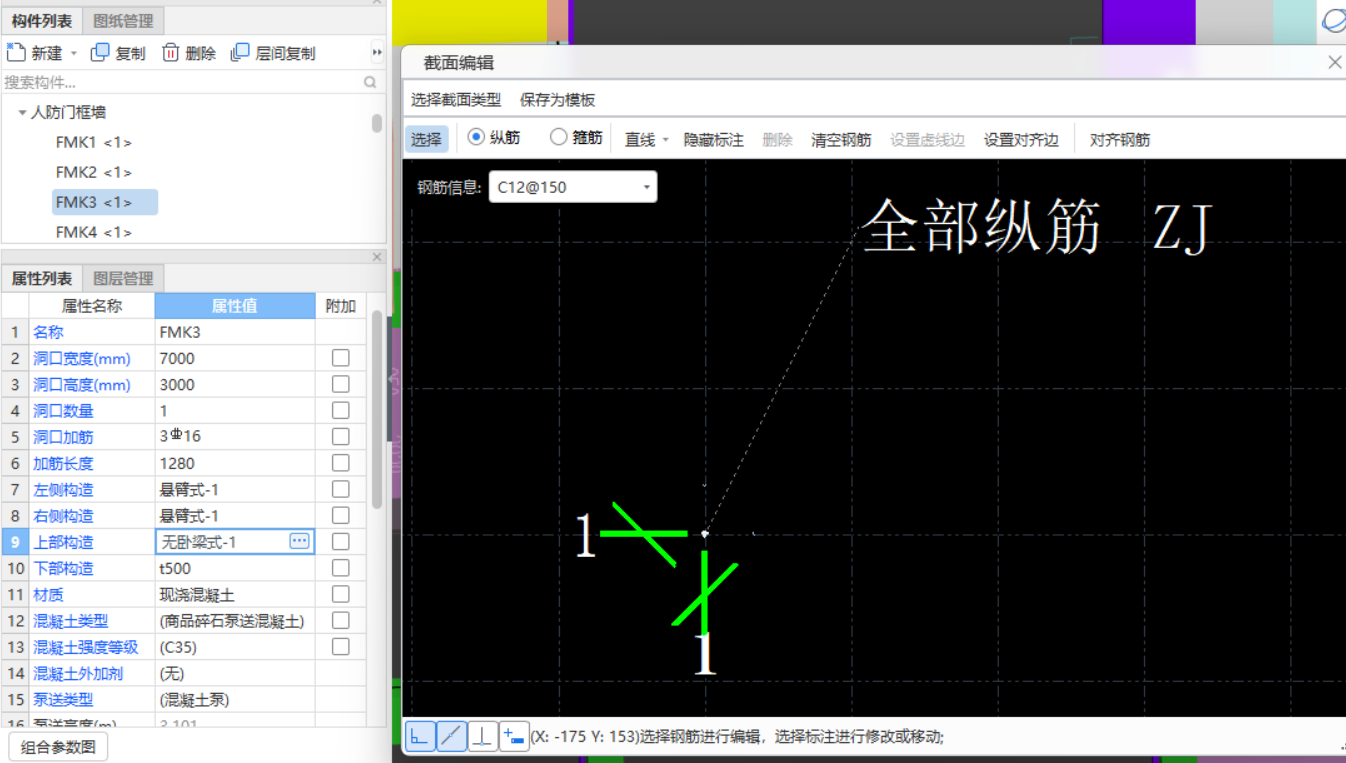Open the ellipsis button in 上部构造 cell
This screenshot has height=763, width=1346.
click(x=299, y=541)
